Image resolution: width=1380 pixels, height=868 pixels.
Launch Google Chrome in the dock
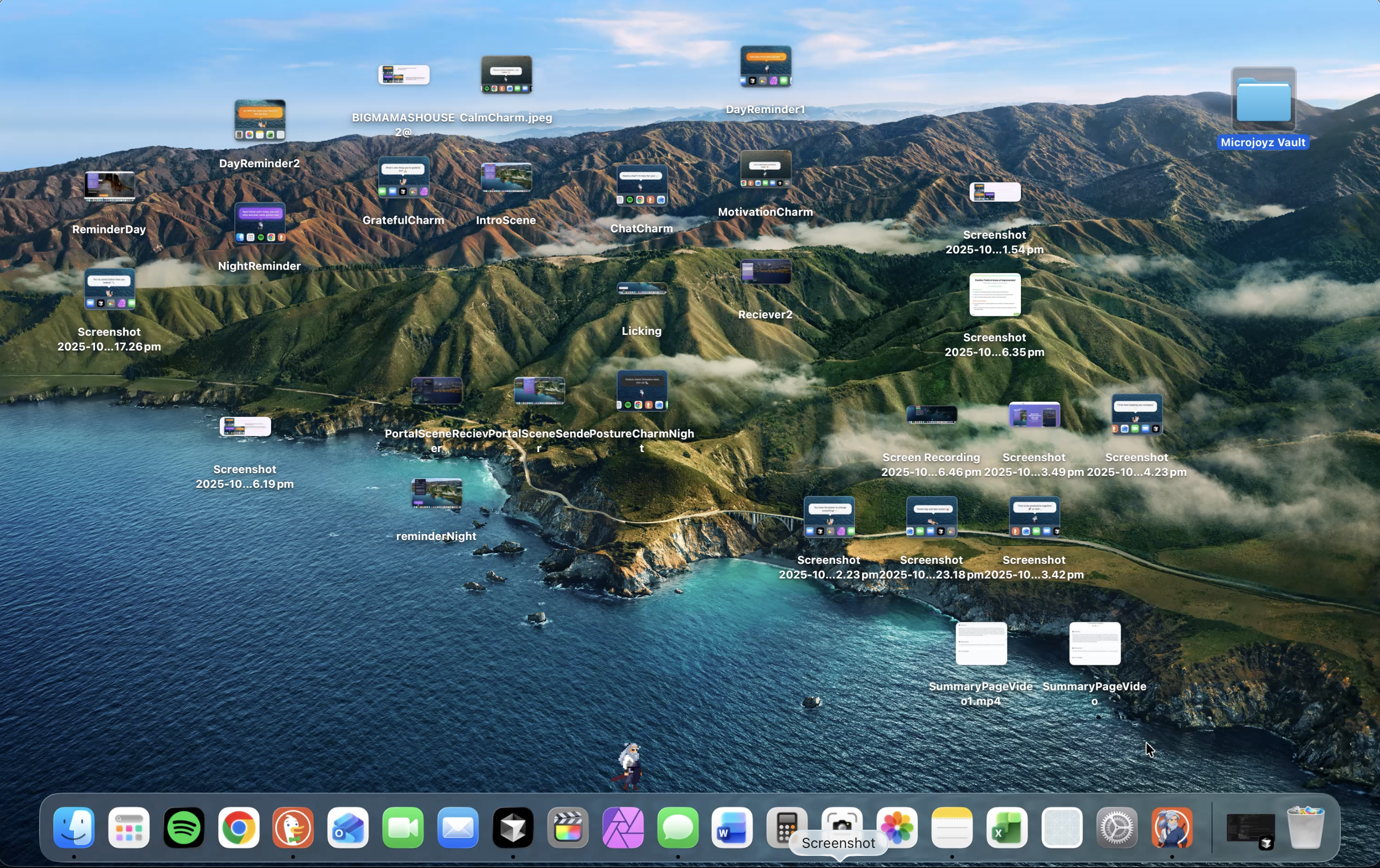pos(239,827)
